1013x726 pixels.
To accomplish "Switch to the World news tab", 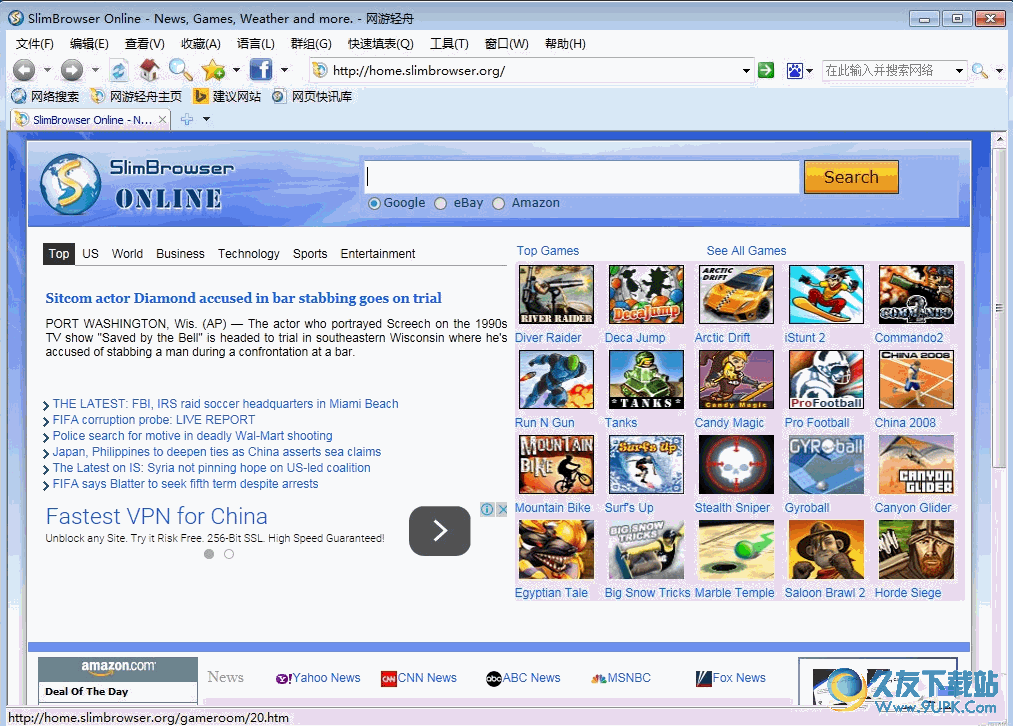I will [x=127, y=254].
